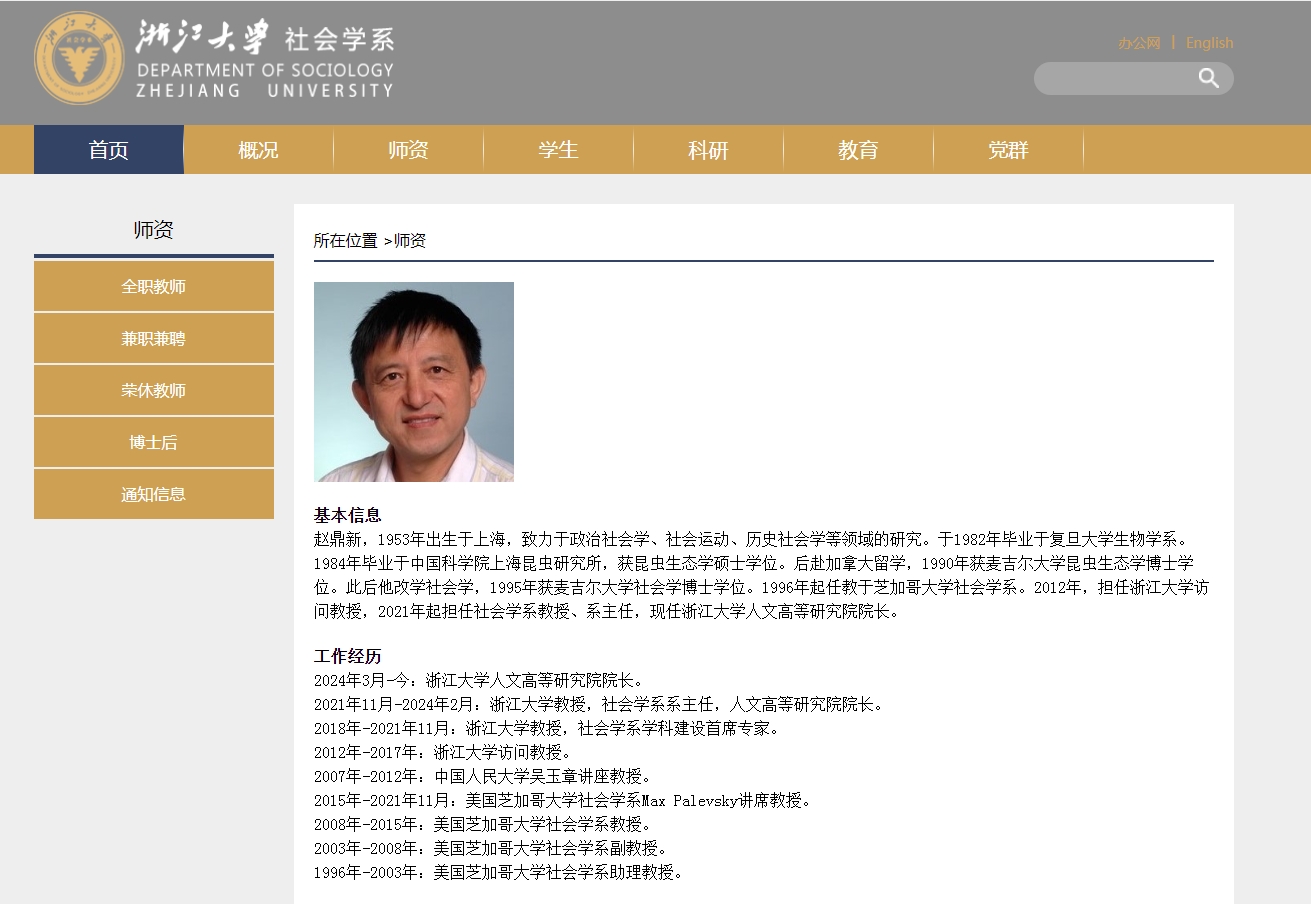
Task: Open the 办公网 link
Action: tap(1139, 43)
